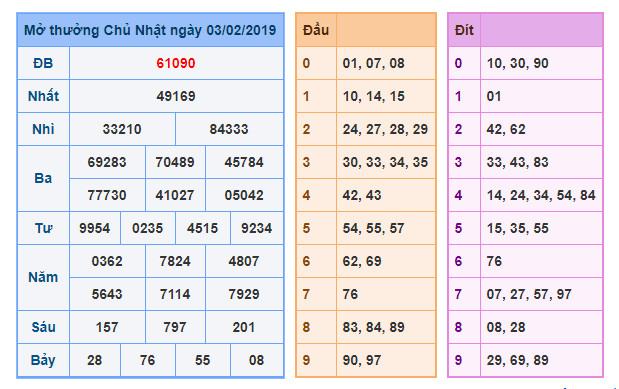Select the red special prize number 61090
This screenshot has height=389, width=619.
click(176, 63)
